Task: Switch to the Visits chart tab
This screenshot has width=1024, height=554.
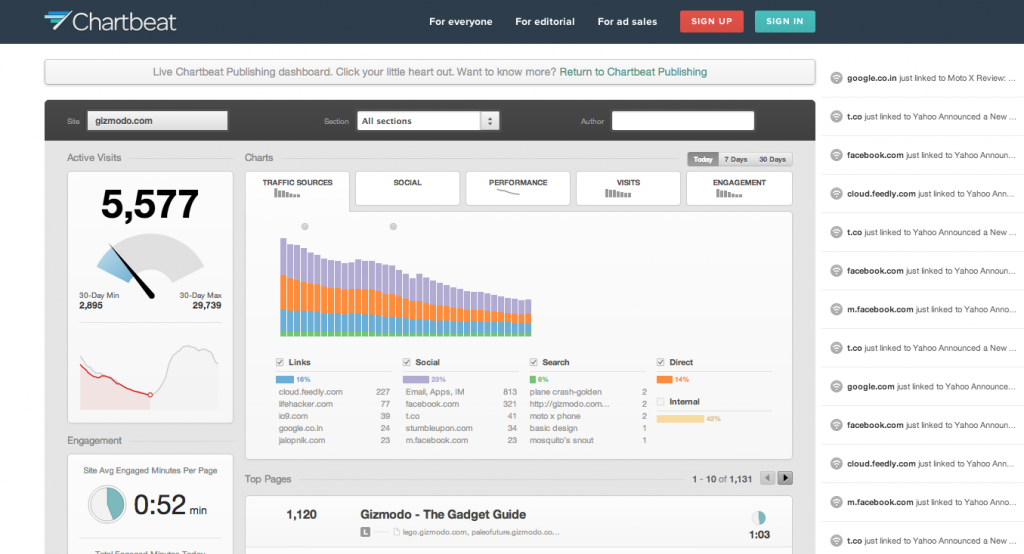Action: pyautogui.click(x=628, y=188)
